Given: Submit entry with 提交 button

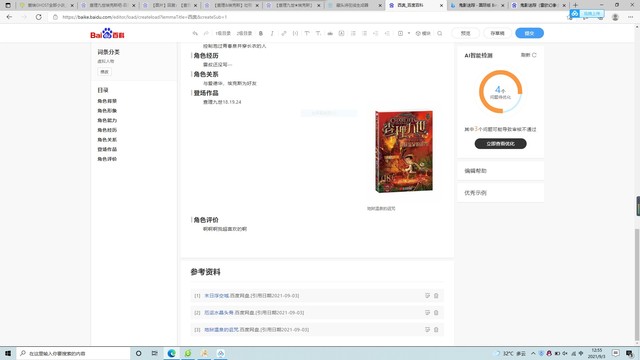Looking at the screenshot, I should click(529, 33).
